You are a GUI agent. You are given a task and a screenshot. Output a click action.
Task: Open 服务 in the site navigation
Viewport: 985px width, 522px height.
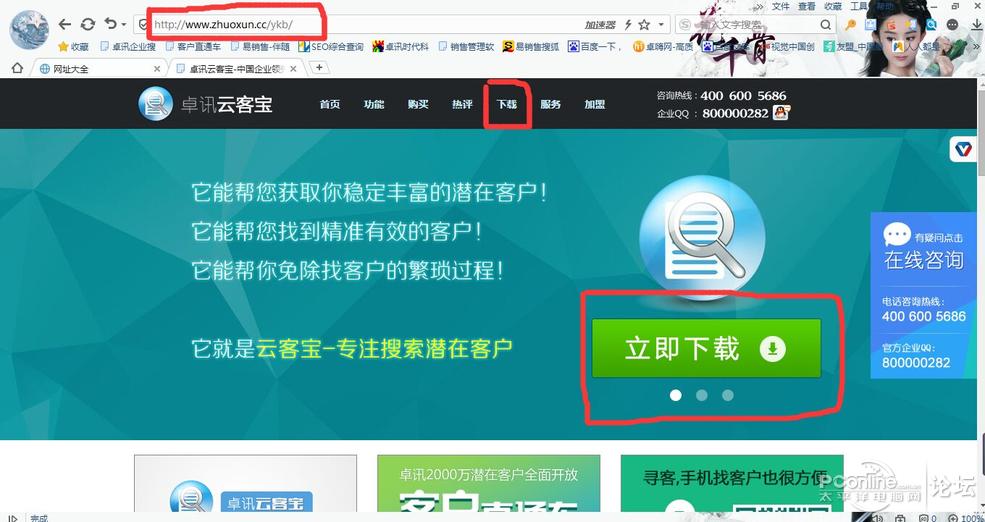pos(550,104)
